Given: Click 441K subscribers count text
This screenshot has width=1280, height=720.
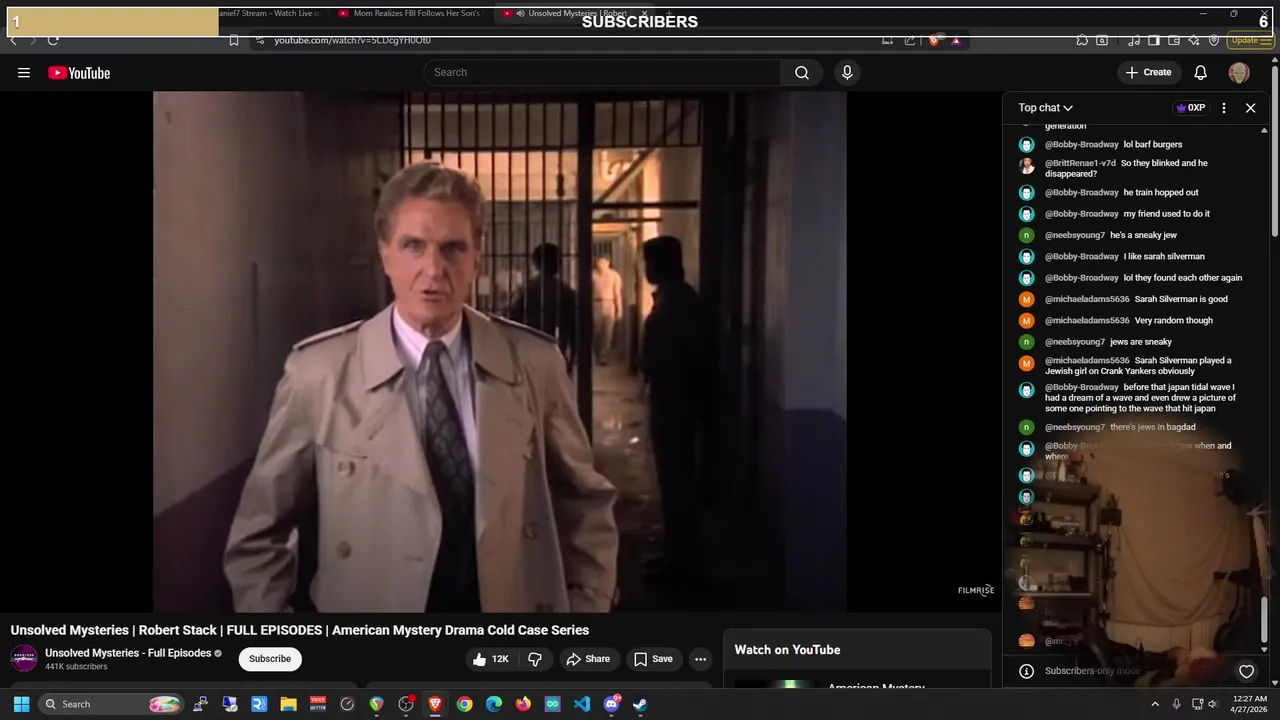Looking at the screenshot, I should click(x=76, y=667).
